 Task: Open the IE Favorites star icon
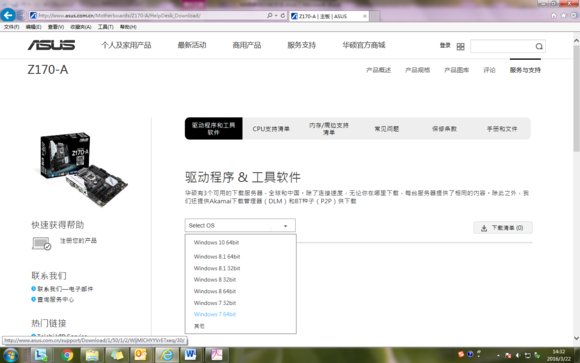pos(564,16)
